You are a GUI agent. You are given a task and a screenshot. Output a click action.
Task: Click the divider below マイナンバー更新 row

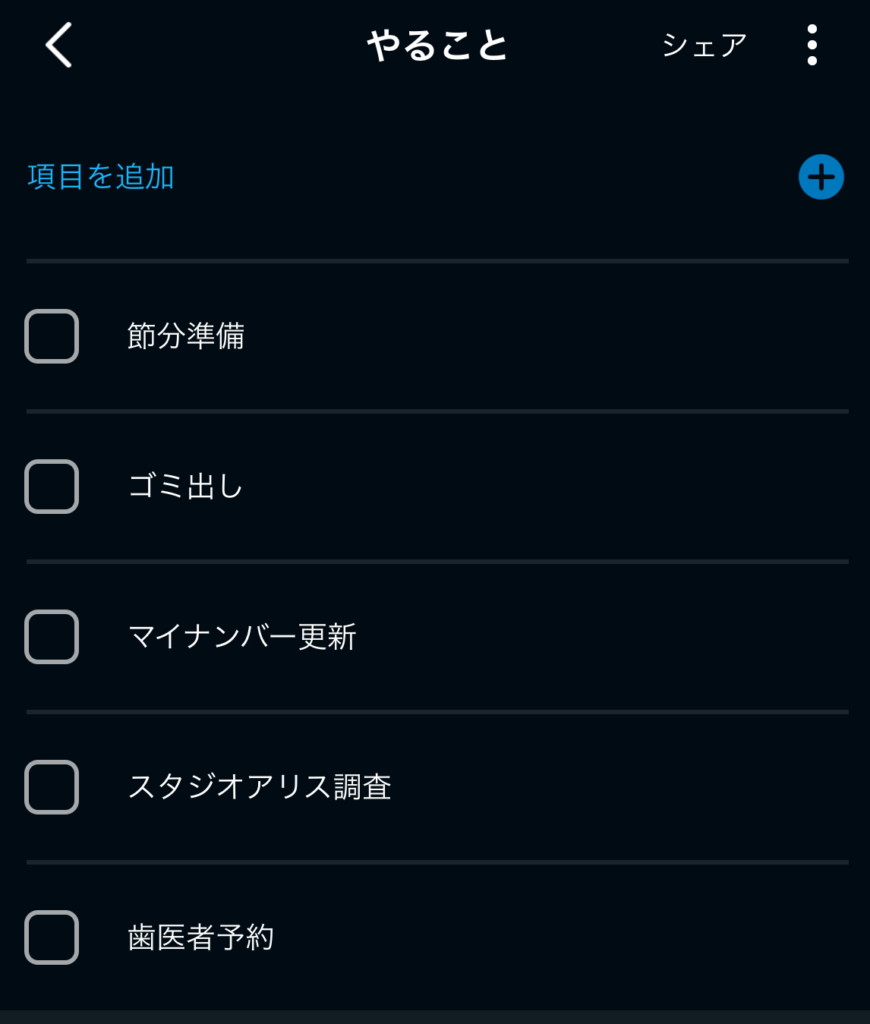437,712
